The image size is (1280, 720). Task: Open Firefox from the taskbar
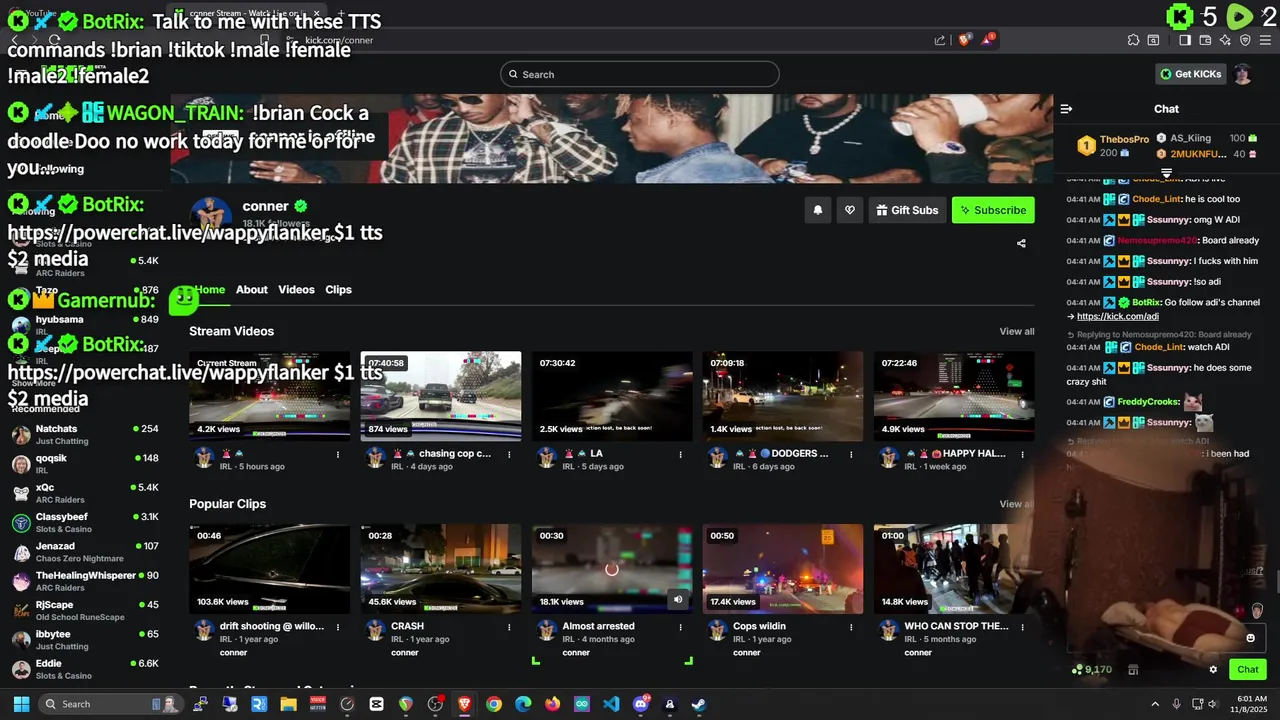pyautogui.click(x=553, y=704)
